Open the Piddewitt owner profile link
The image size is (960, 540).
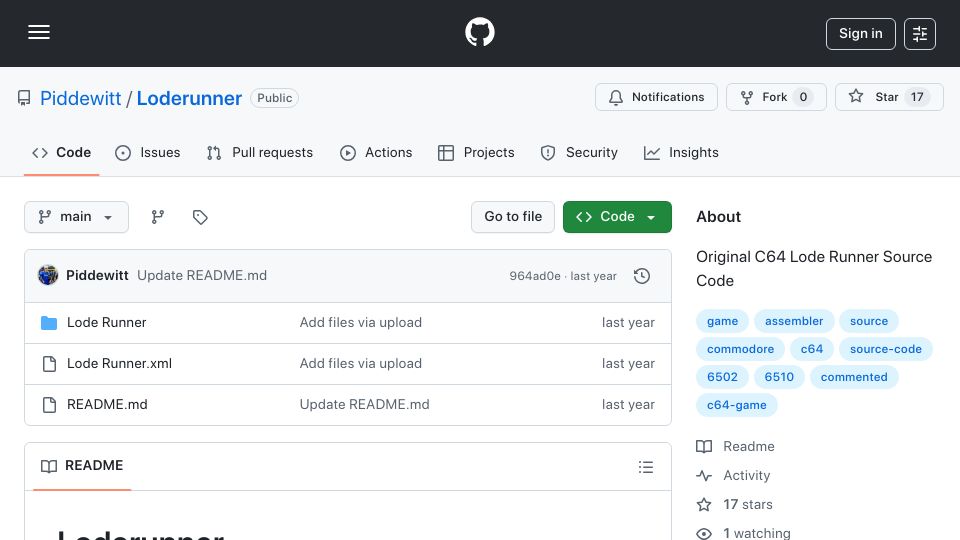pyautogui.click(x=80, y=98)
